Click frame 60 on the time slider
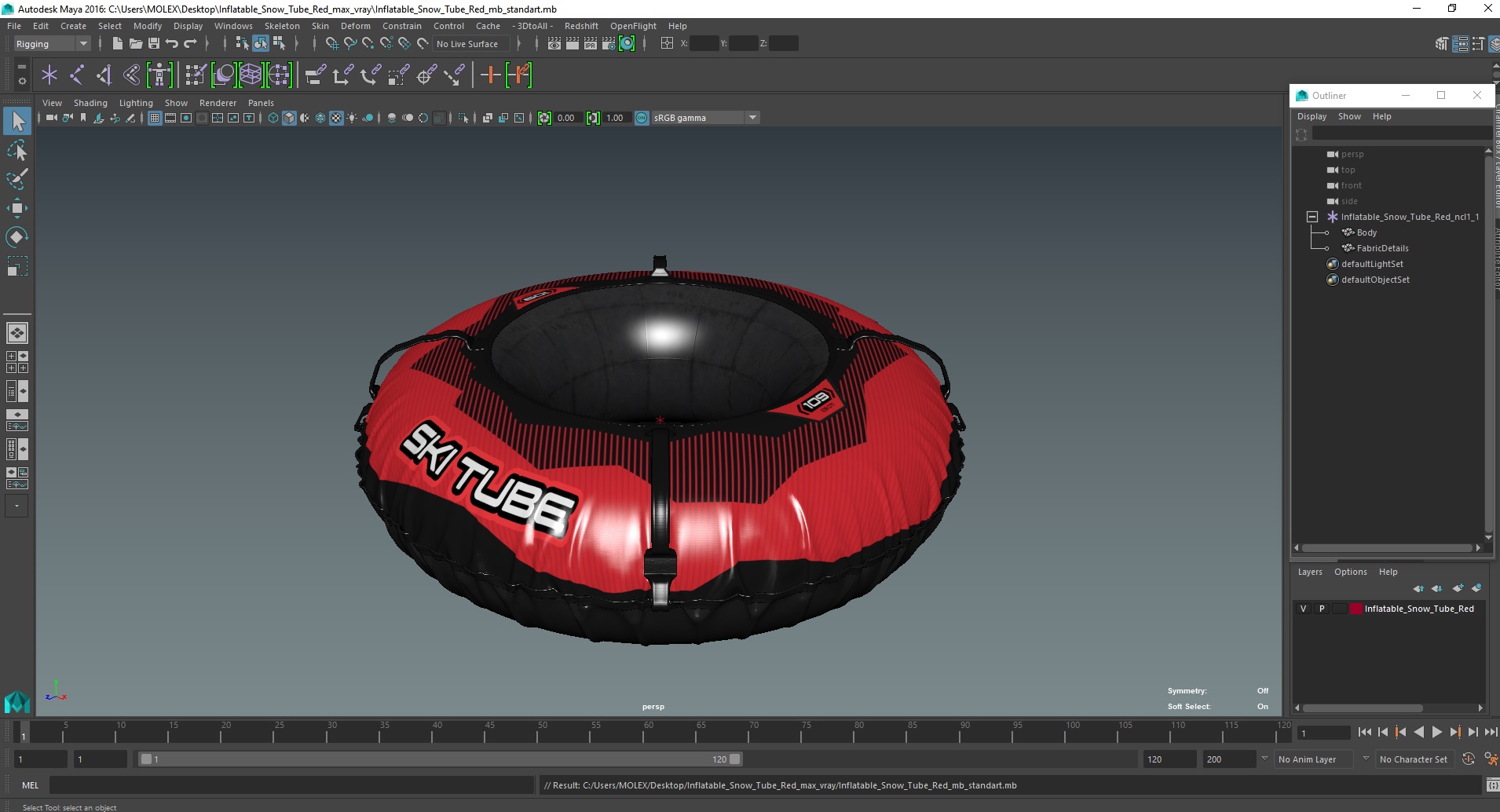The width and height of the screenshot is (1500, 812). 649,732
